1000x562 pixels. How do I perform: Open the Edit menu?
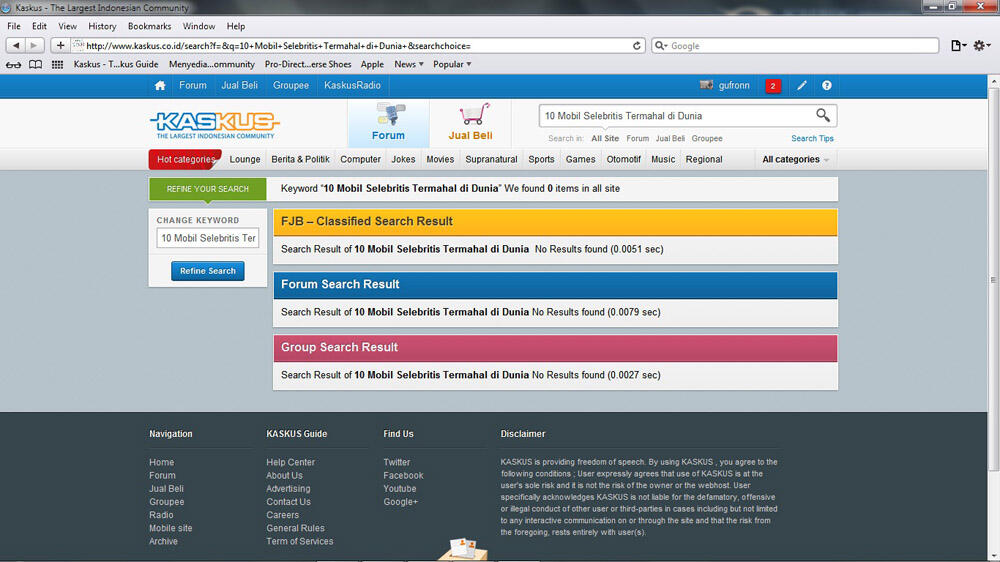tap(40, 26)
